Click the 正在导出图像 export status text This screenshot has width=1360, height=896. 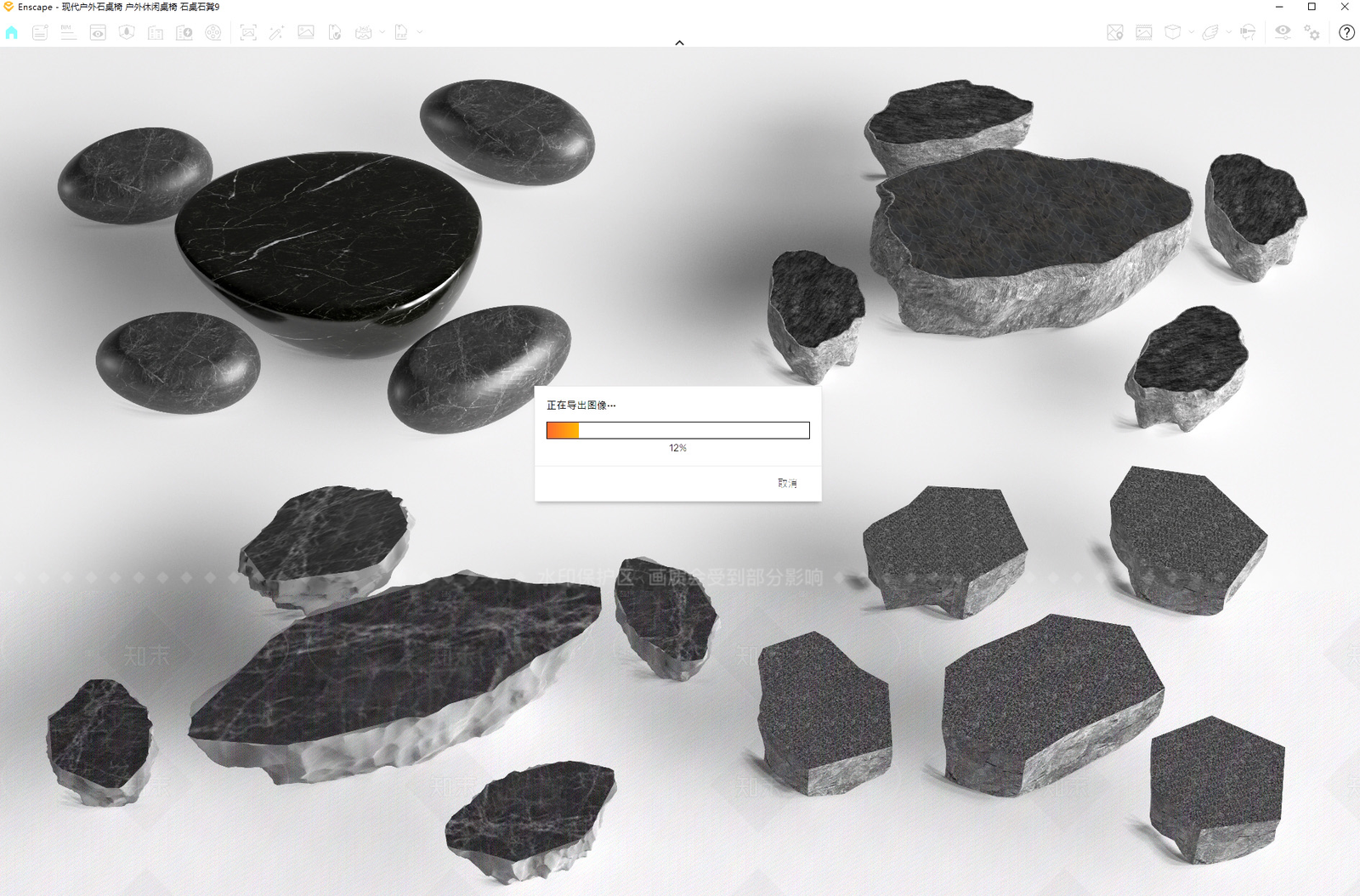point(581,405)
